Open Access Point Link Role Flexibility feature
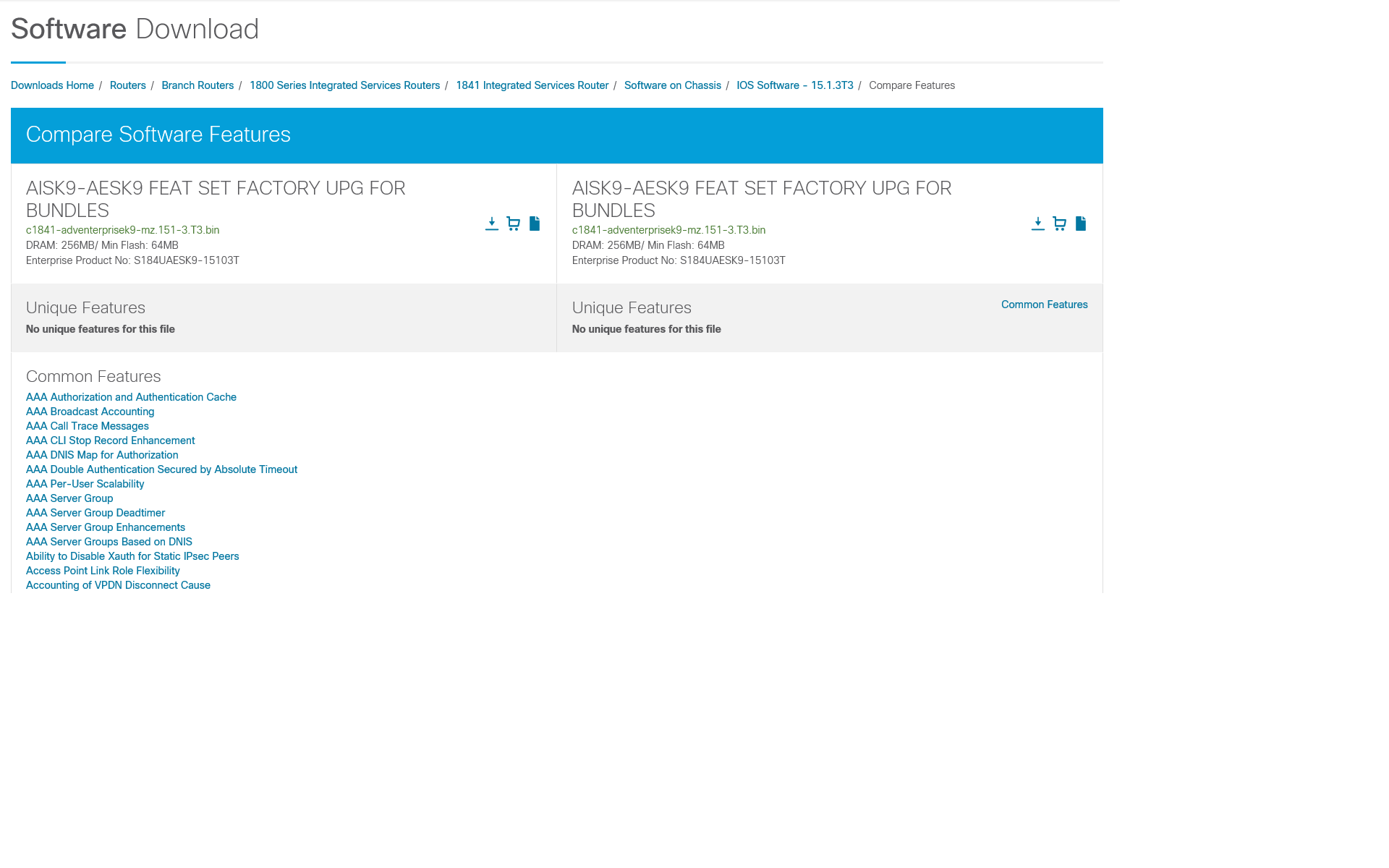 103,571
